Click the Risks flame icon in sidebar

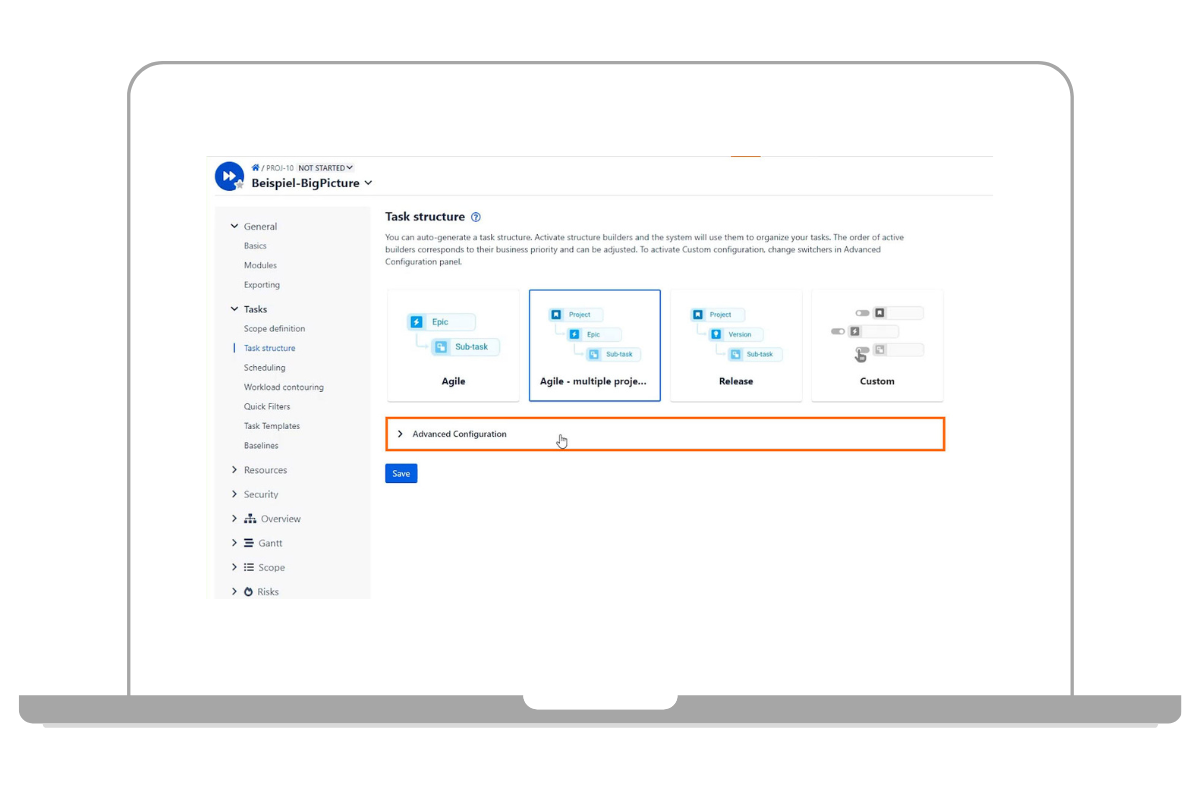pos(249,592)
